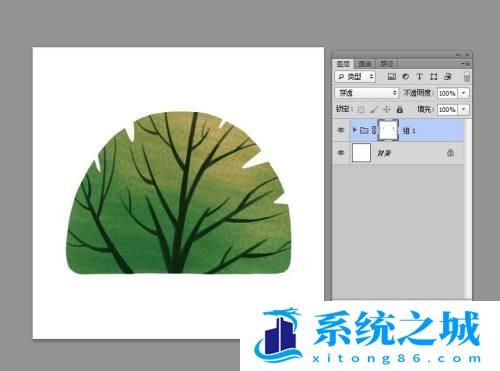Image resolution: width=500 pixels, height=371 pixels.
Task: Lock image pixels brush icon
Action: pyautogui.click(x=374, y=109)
